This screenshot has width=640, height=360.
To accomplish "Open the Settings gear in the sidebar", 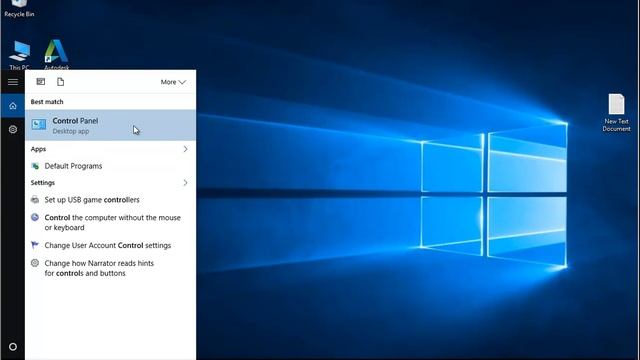I will (x=13, y=129).
